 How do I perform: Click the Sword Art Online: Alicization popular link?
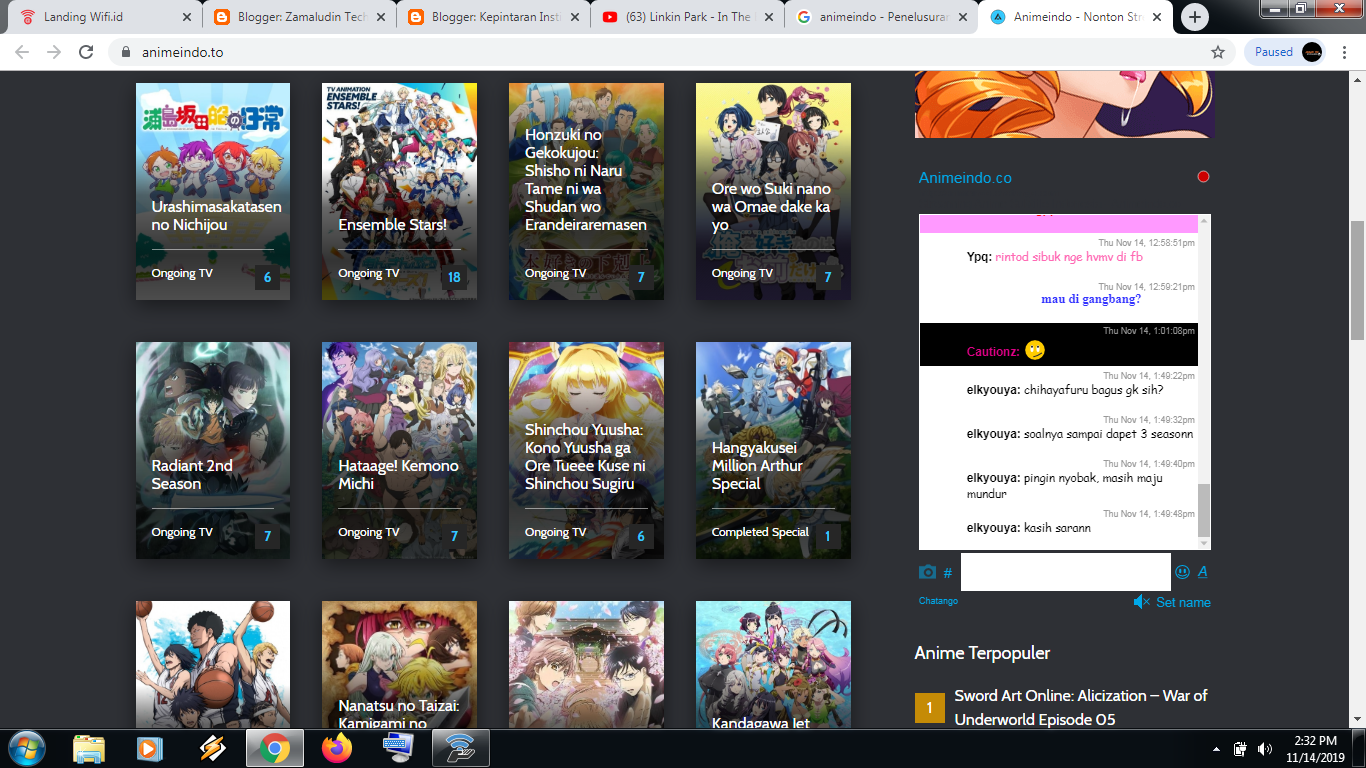pyautogui.click(x=1081, y=707)
